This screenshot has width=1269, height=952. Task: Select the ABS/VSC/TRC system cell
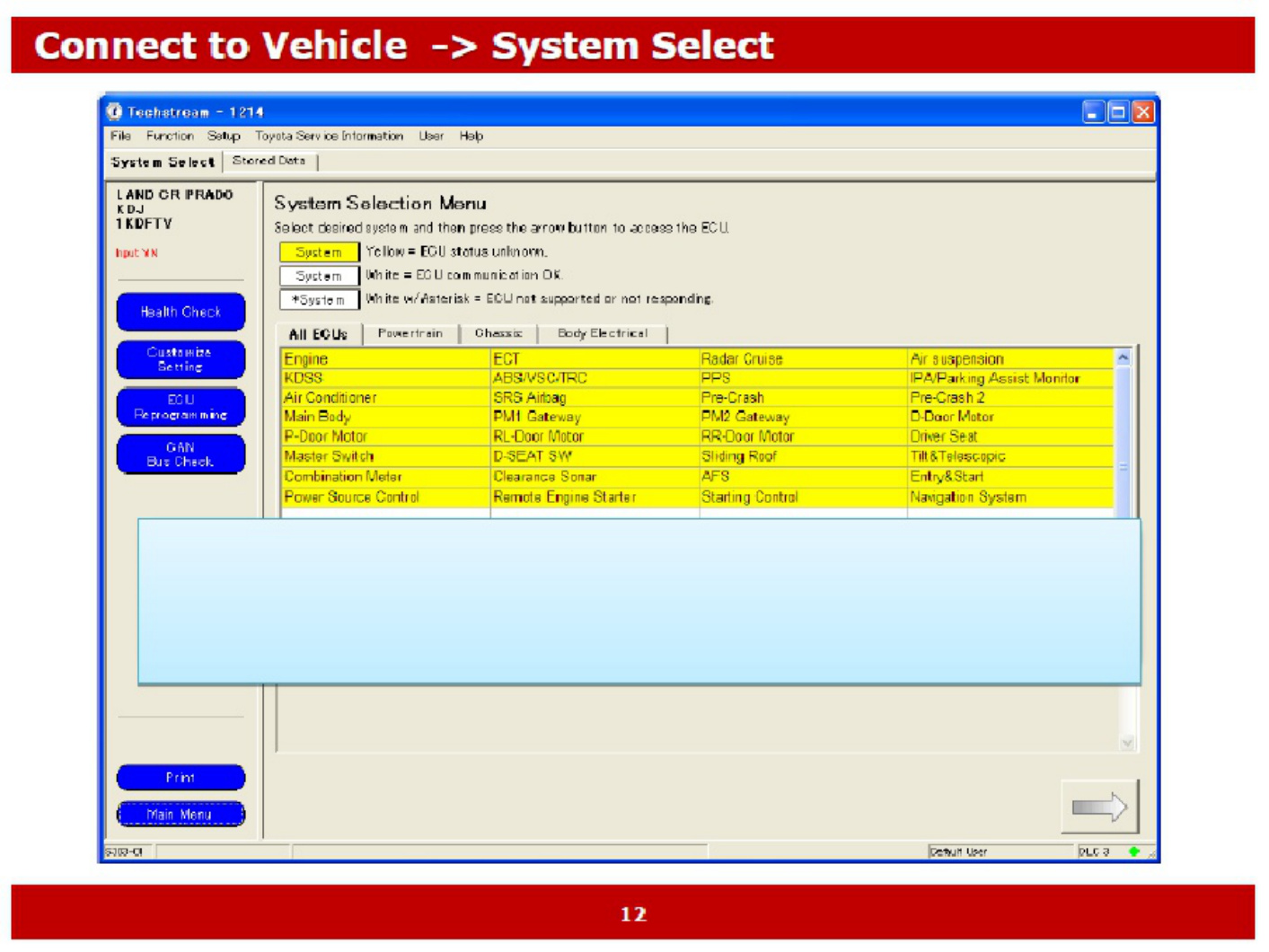(x=595, y=378)
